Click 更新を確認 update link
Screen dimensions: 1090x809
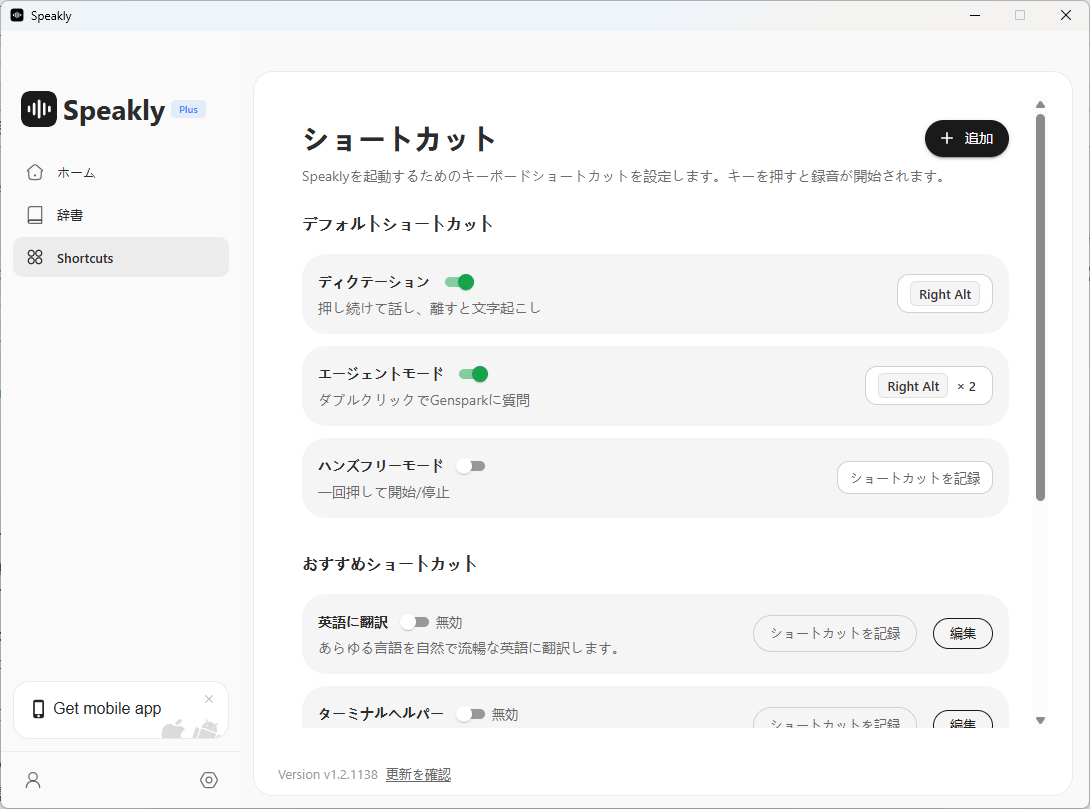click(418, 774)
